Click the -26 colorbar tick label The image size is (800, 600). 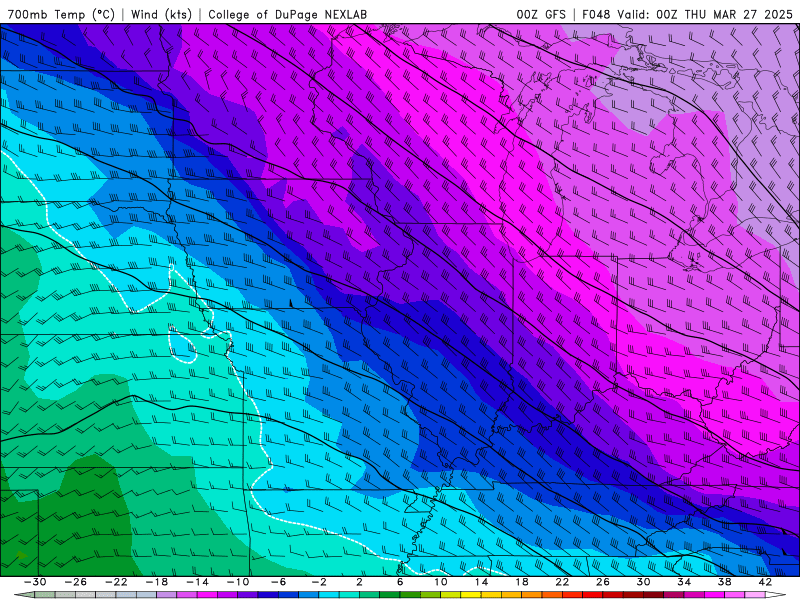click(76, 582)
